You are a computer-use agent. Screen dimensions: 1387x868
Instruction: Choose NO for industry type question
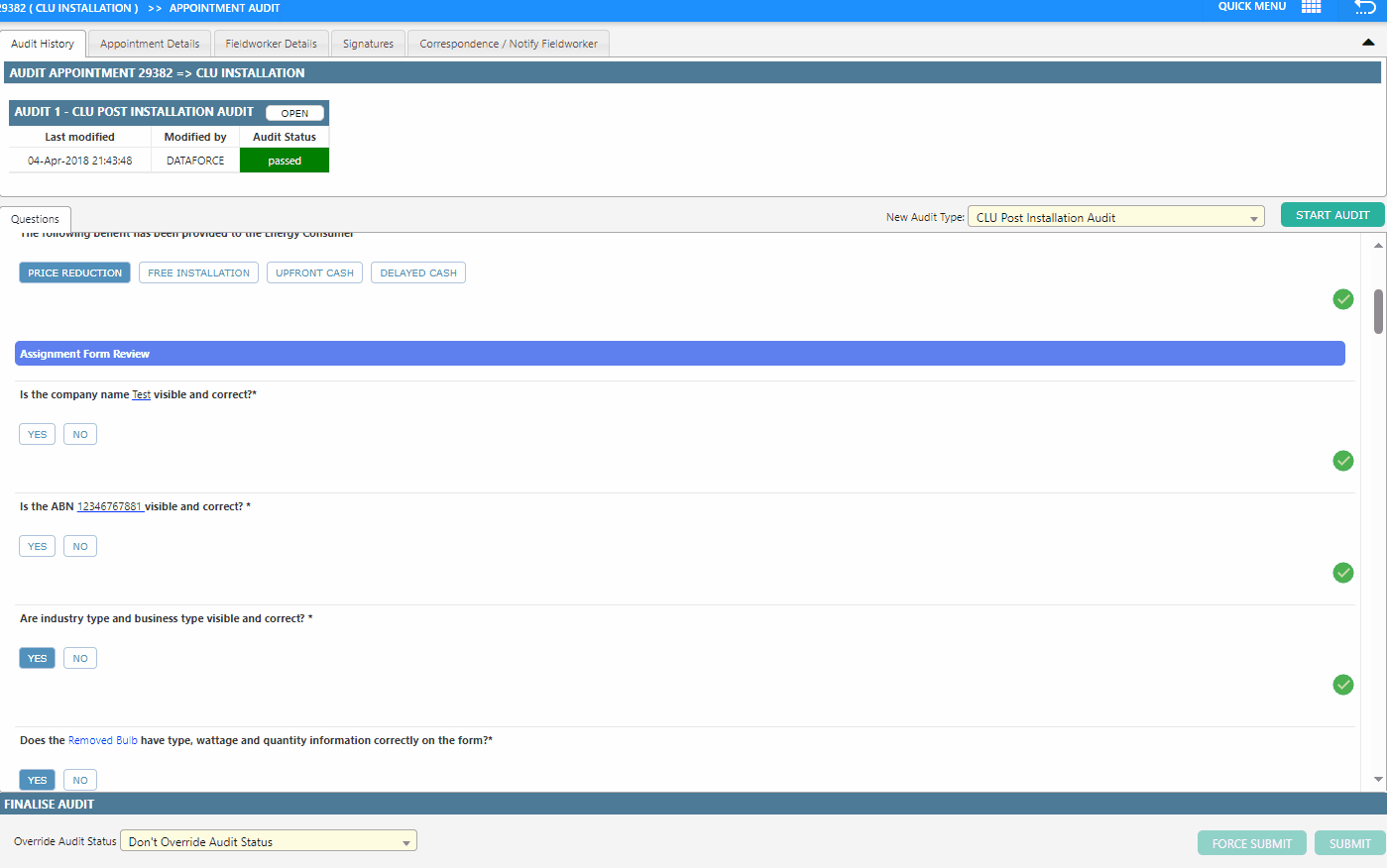pos(80,658)
